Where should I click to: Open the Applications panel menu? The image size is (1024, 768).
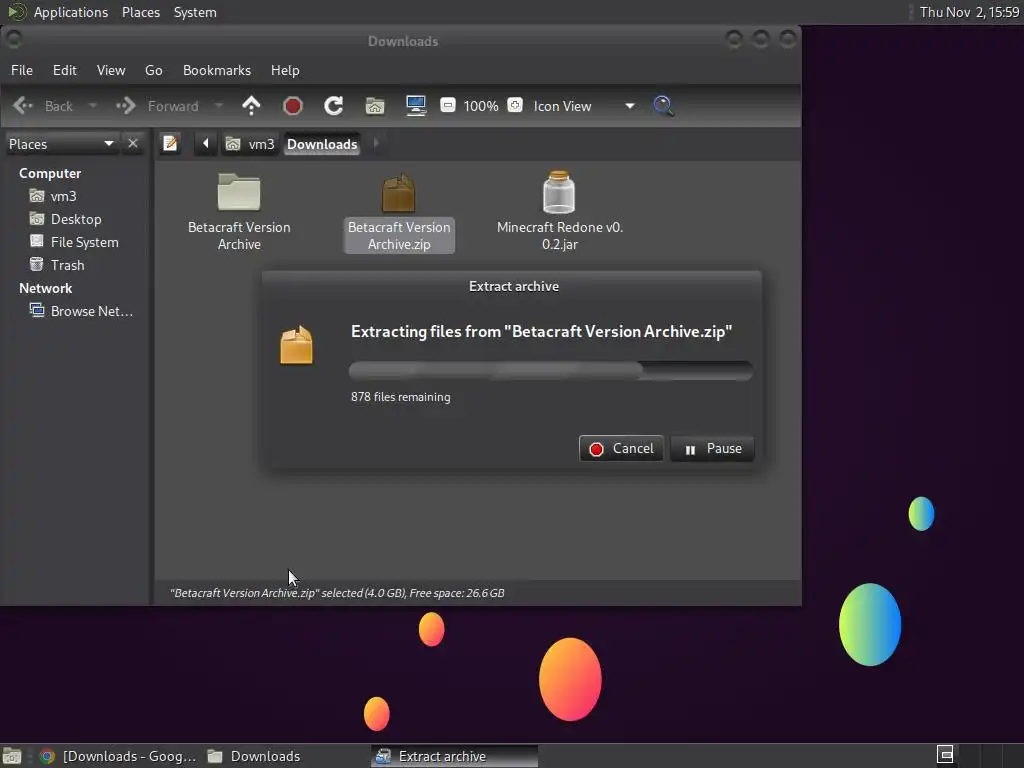[71, 12]
